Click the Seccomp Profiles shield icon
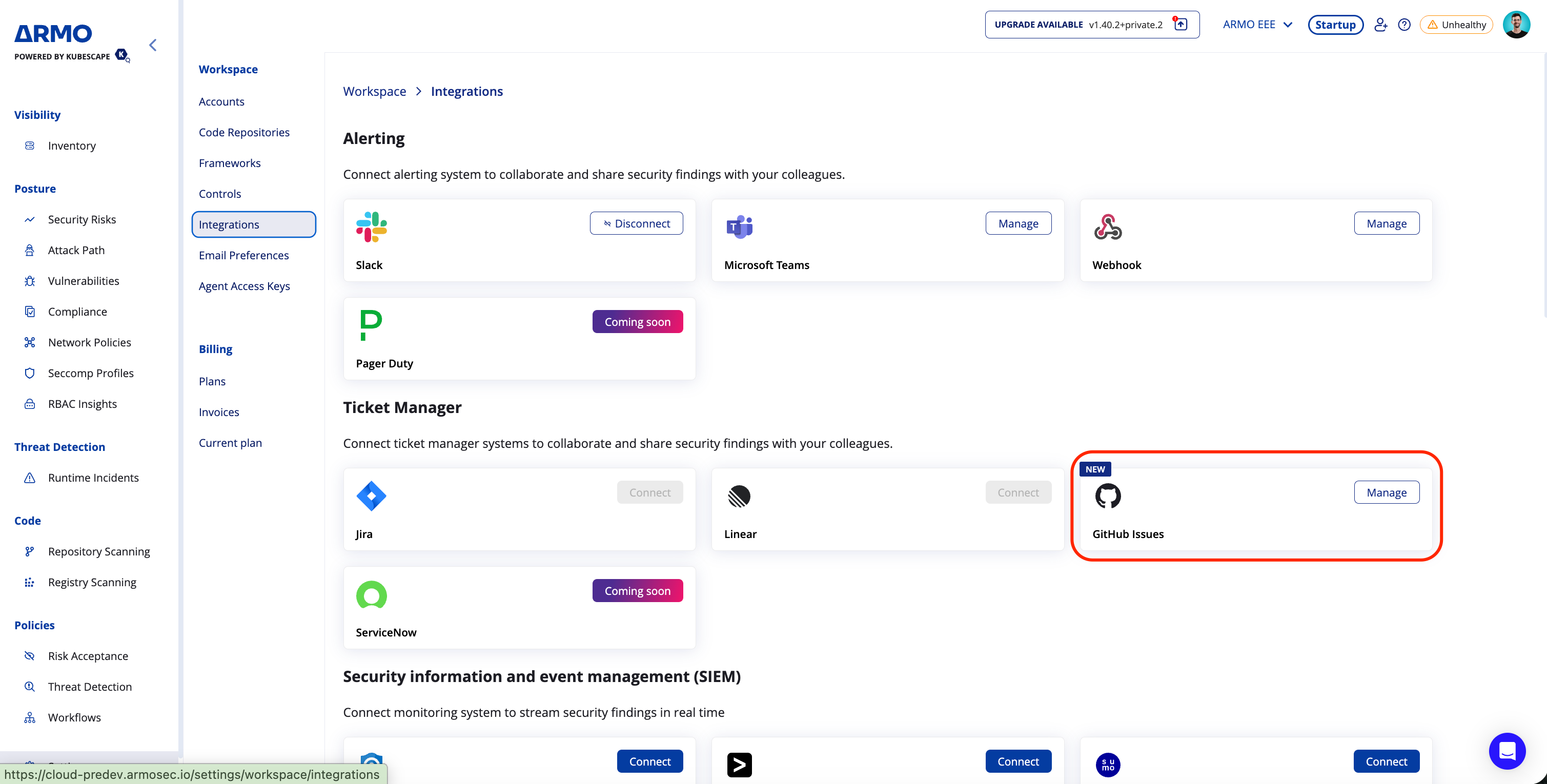Image resolution: width=1547 pixels, height=784 pixels. click(x=29, y=374)
